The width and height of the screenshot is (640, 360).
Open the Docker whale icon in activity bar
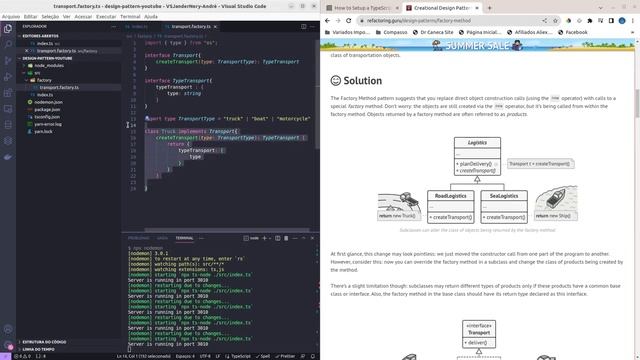8,157
